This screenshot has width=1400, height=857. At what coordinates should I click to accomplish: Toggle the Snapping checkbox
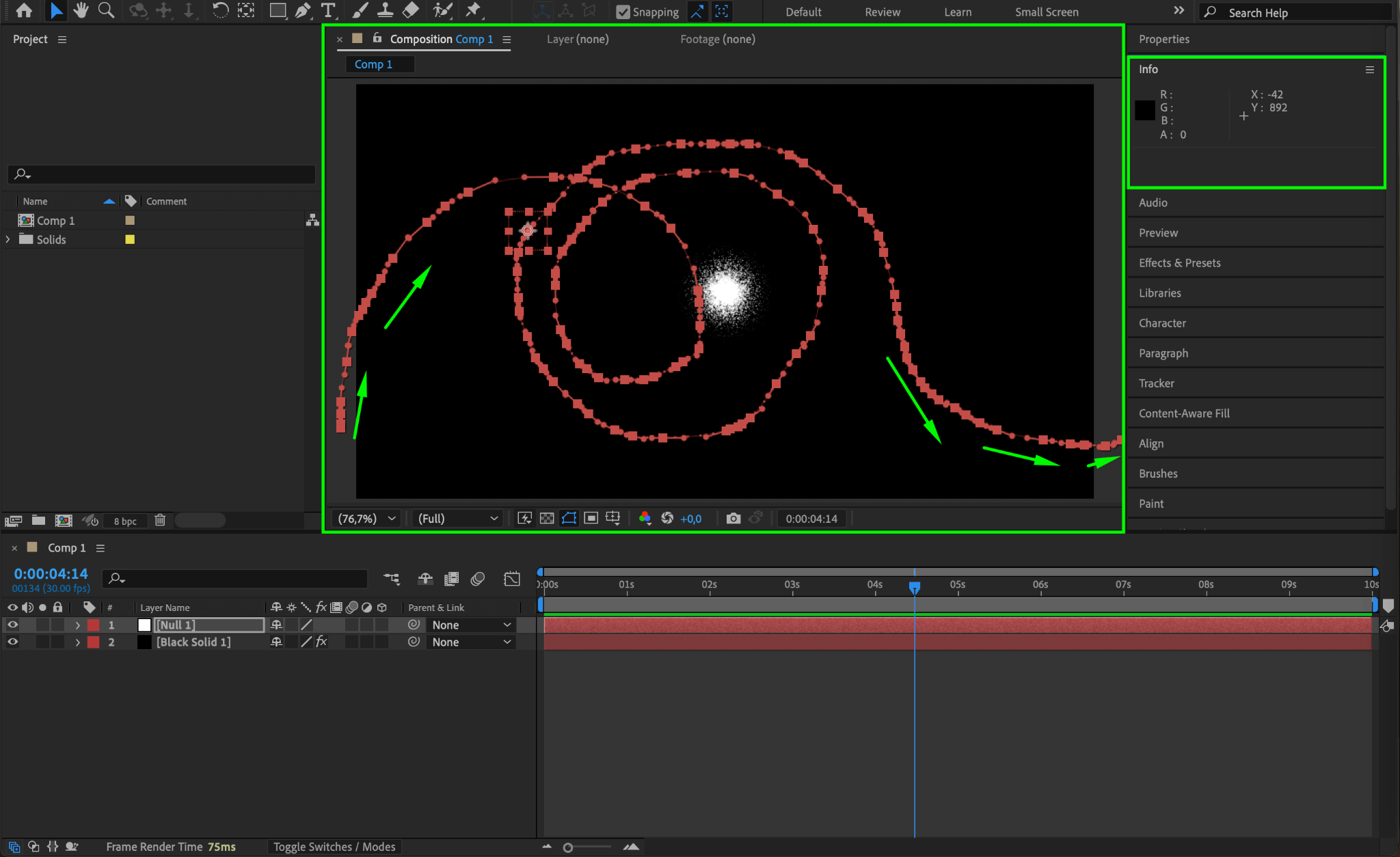(x=623, y=12)
